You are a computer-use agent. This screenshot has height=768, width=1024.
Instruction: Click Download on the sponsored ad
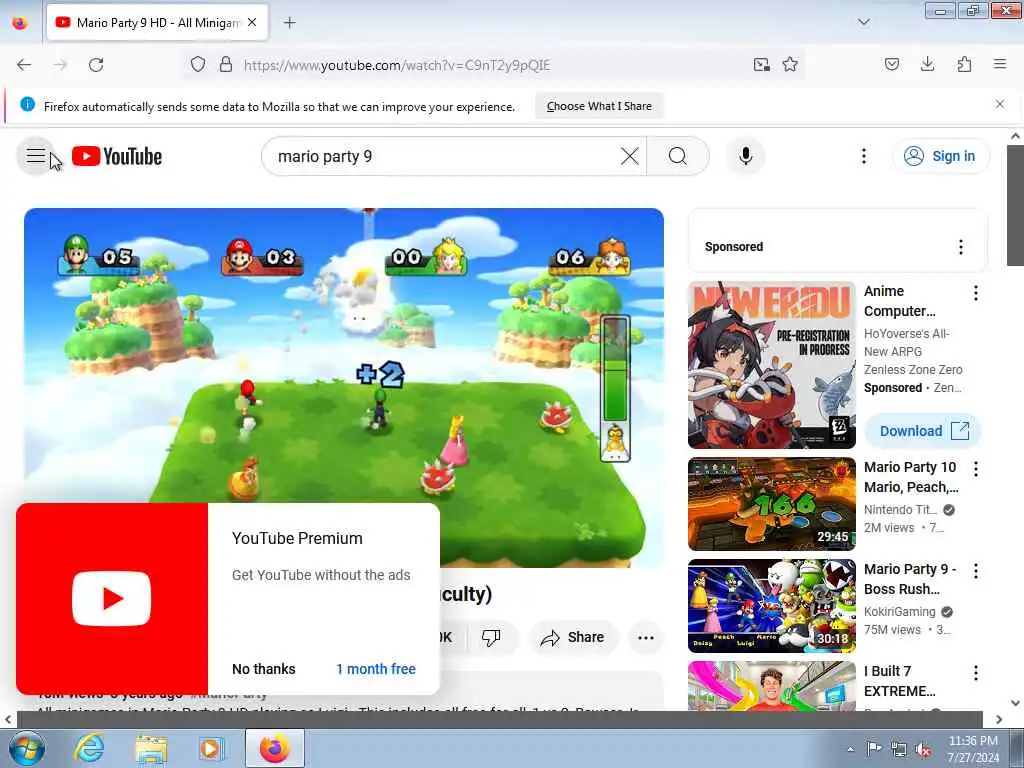point(923,431)
